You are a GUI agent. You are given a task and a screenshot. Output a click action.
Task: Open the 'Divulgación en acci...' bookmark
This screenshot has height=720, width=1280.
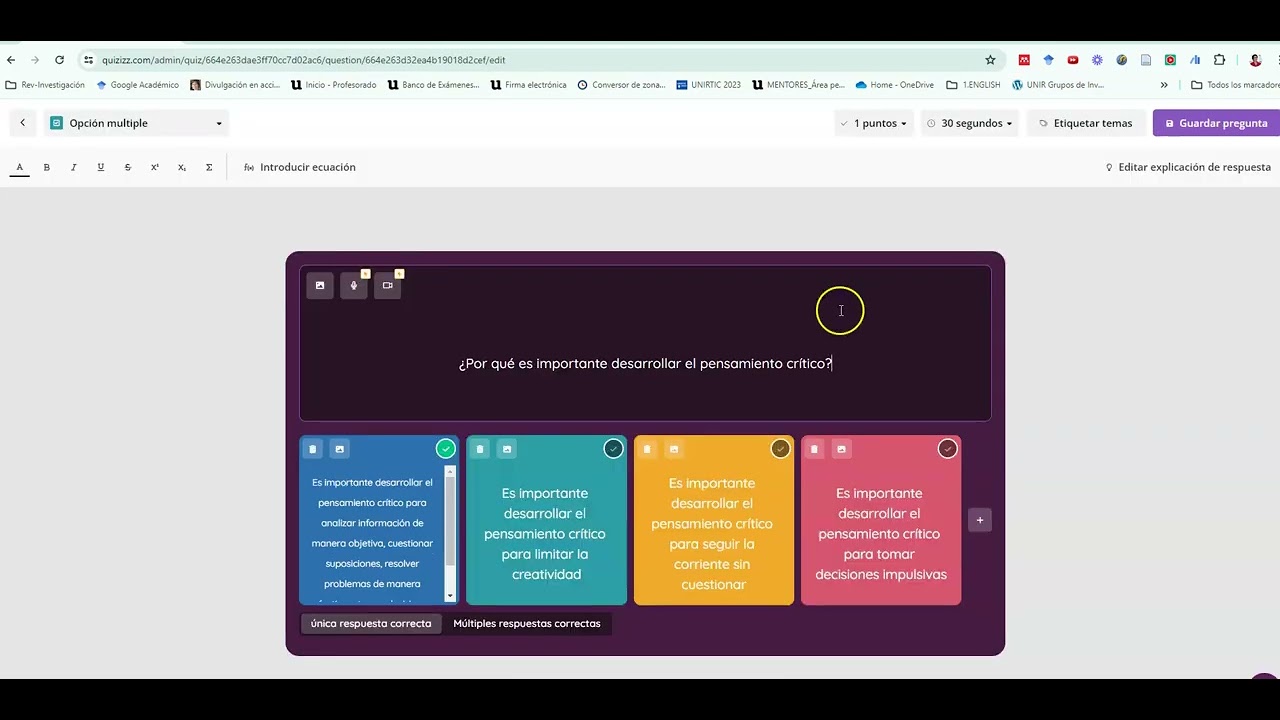click(x=235, y=85)
